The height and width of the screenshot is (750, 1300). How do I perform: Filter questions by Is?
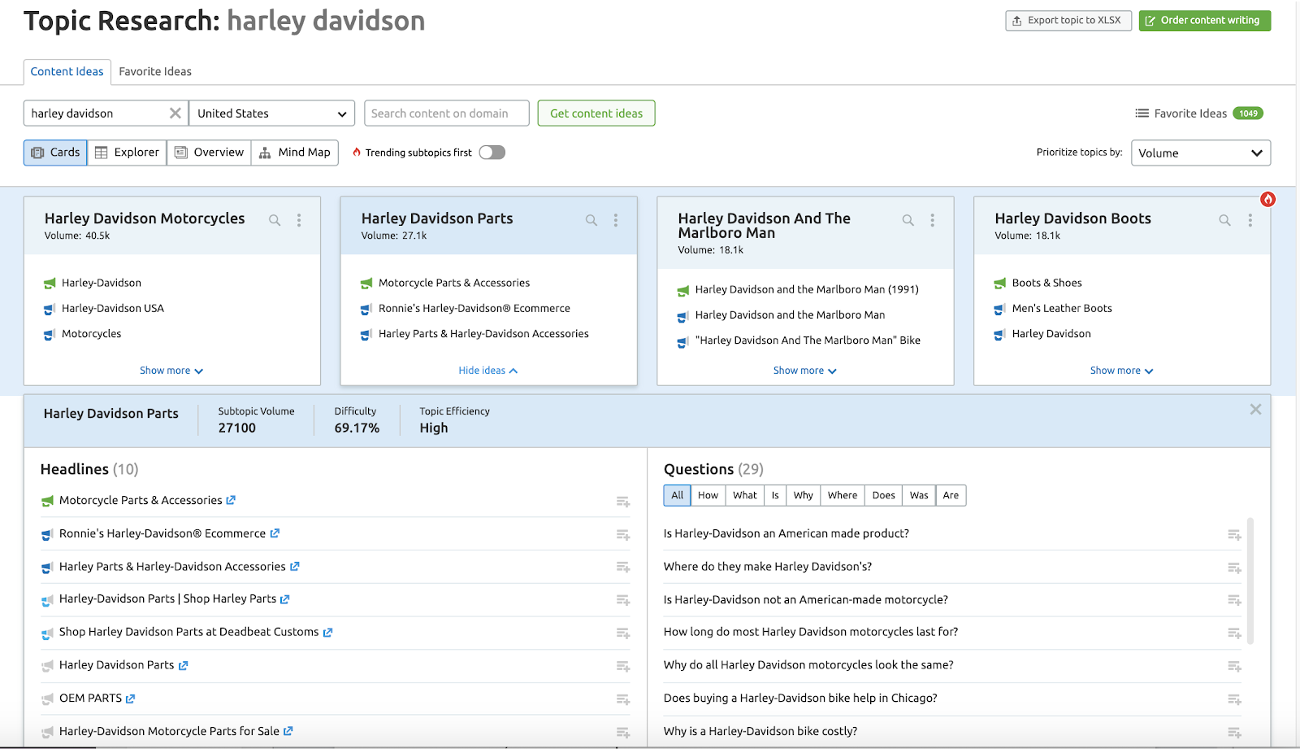775,495
